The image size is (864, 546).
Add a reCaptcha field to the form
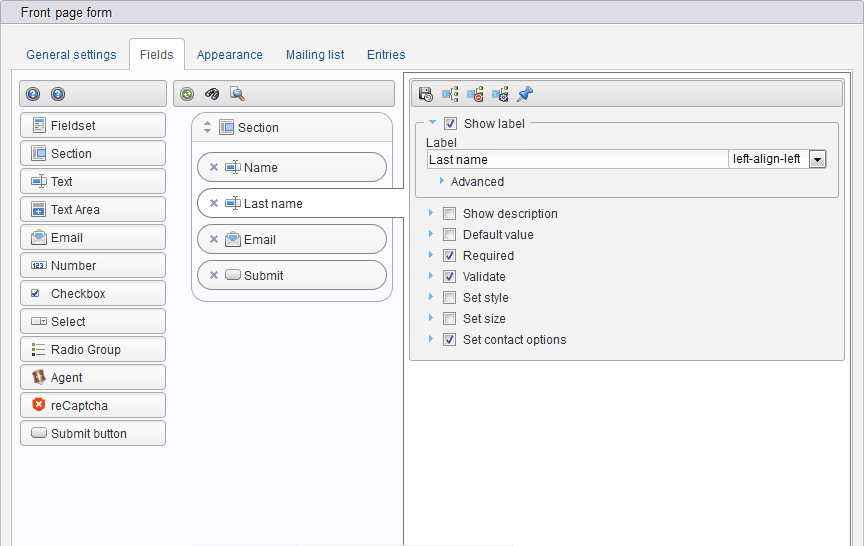click(93, 406)
